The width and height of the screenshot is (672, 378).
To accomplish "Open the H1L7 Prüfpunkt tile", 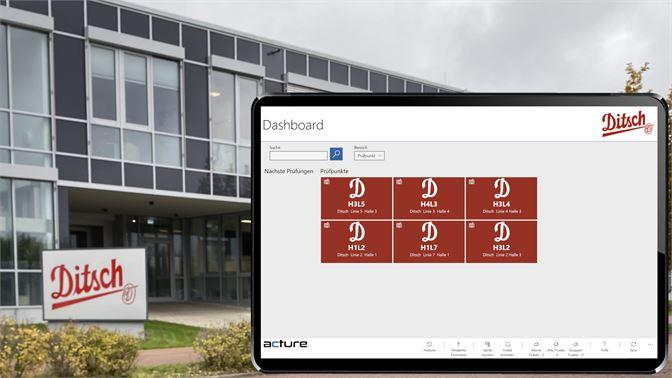I will coord(429,242).
